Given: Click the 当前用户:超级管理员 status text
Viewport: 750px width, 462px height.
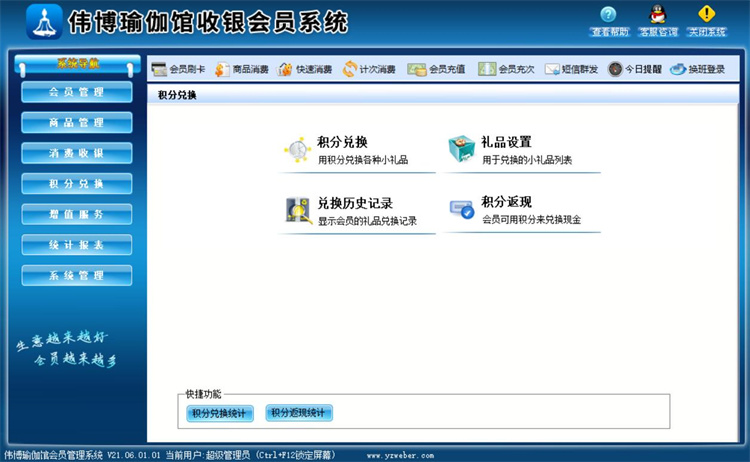Looking at the screenshot, I should pyautogui.click(x=208, y=455).
